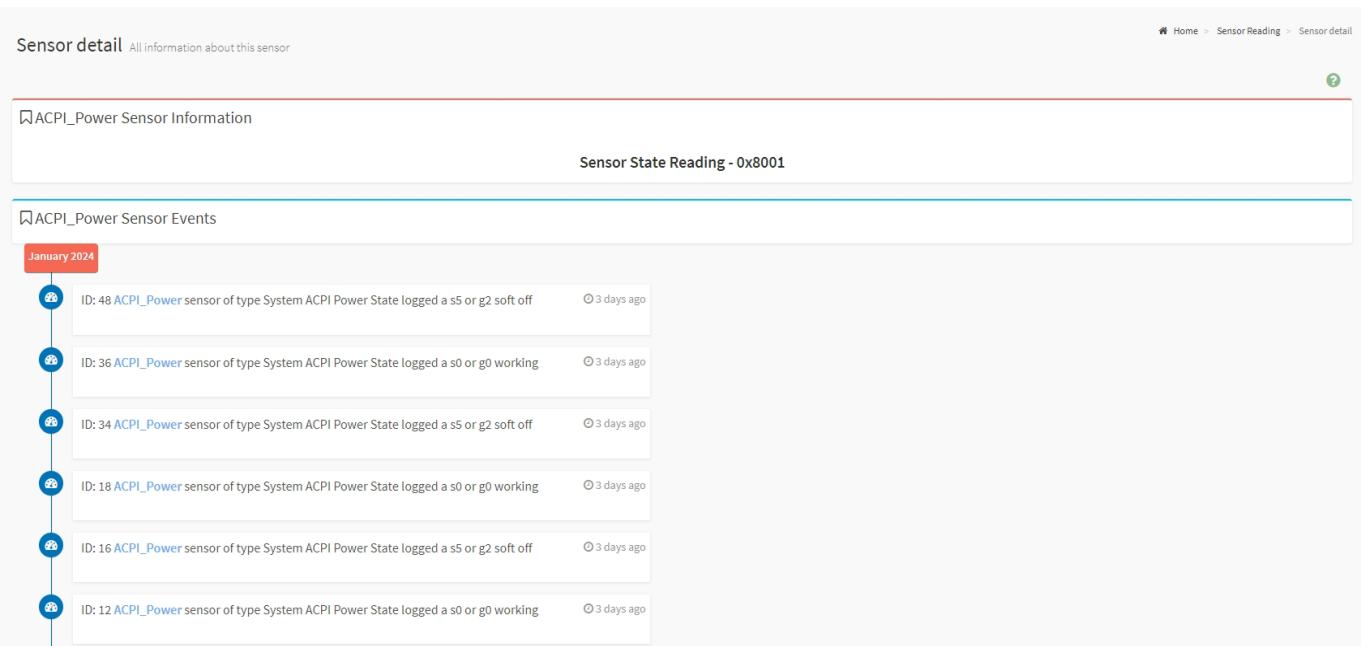The width and height of the screenshot is (1362, 646).
Task: Open ACPI_Power link in event ID 34
Action: click(148, 424)
